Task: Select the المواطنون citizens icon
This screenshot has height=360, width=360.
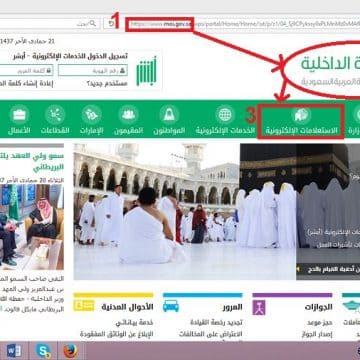Action: tap(169, 115)
